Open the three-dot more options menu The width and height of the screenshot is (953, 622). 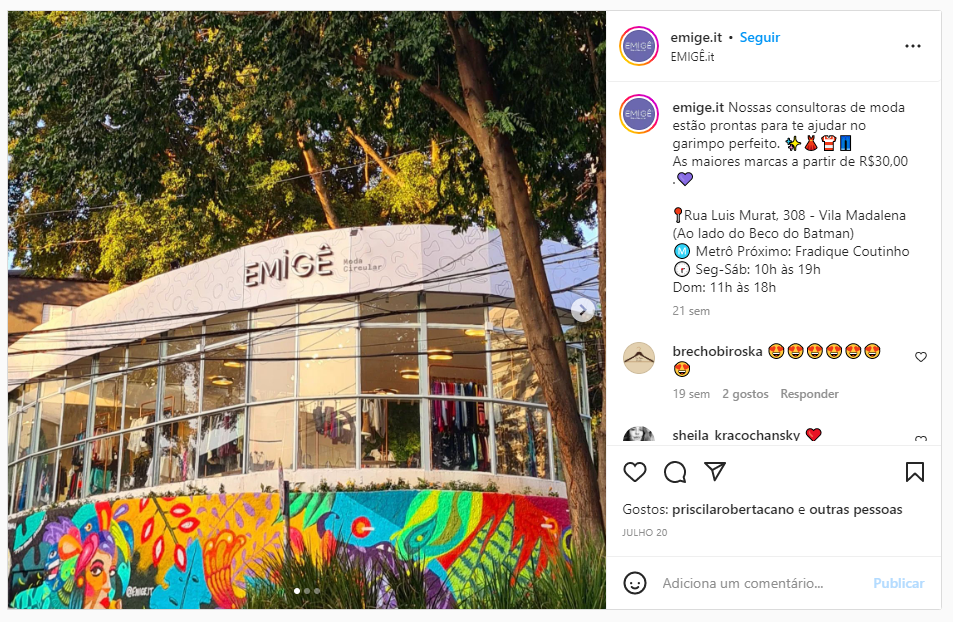(913, 46)
